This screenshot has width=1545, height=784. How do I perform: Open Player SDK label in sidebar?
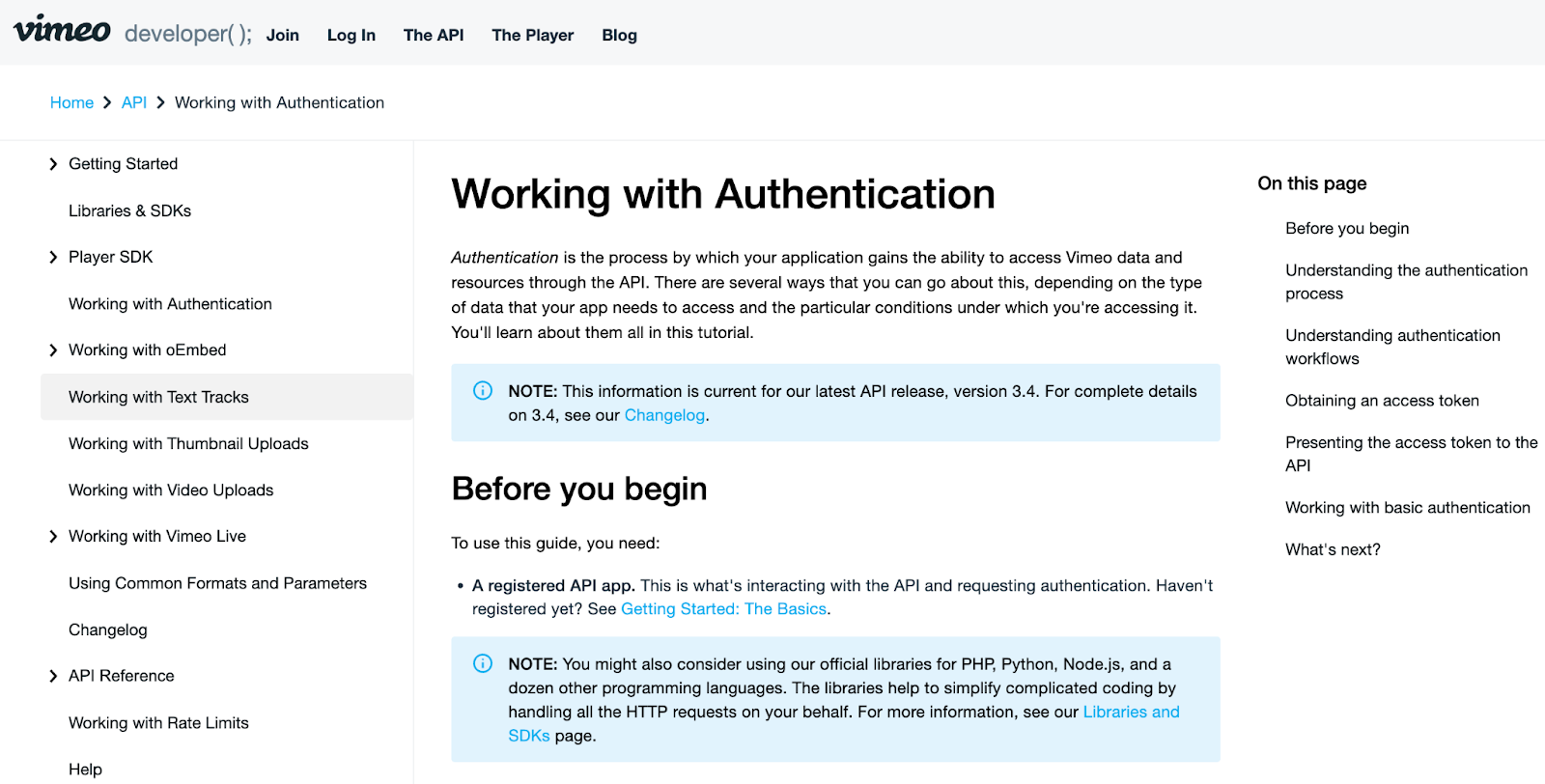click(111, 257)
